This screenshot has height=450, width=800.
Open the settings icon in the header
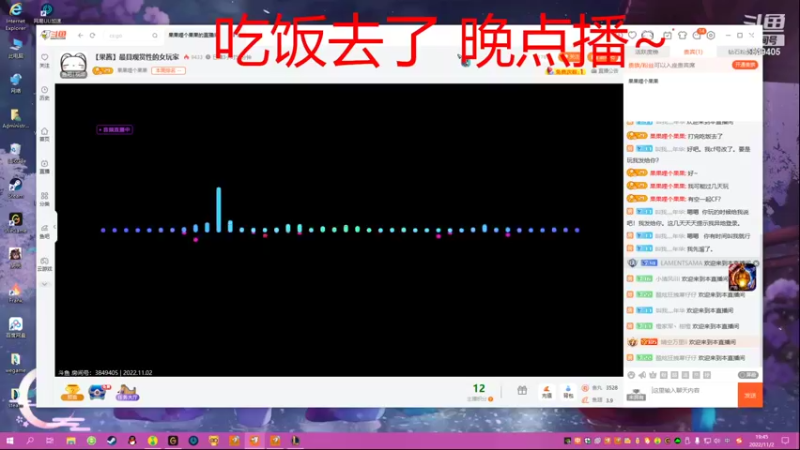tap(711, 35)
